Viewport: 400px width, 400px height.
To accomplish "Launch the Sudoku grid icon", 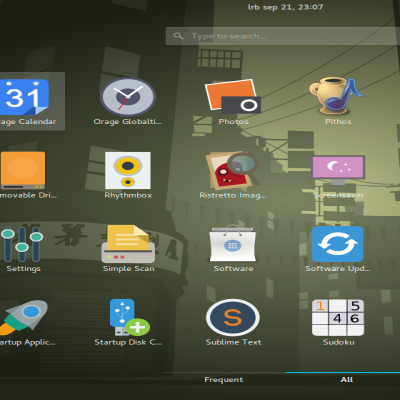I will 338,317.
